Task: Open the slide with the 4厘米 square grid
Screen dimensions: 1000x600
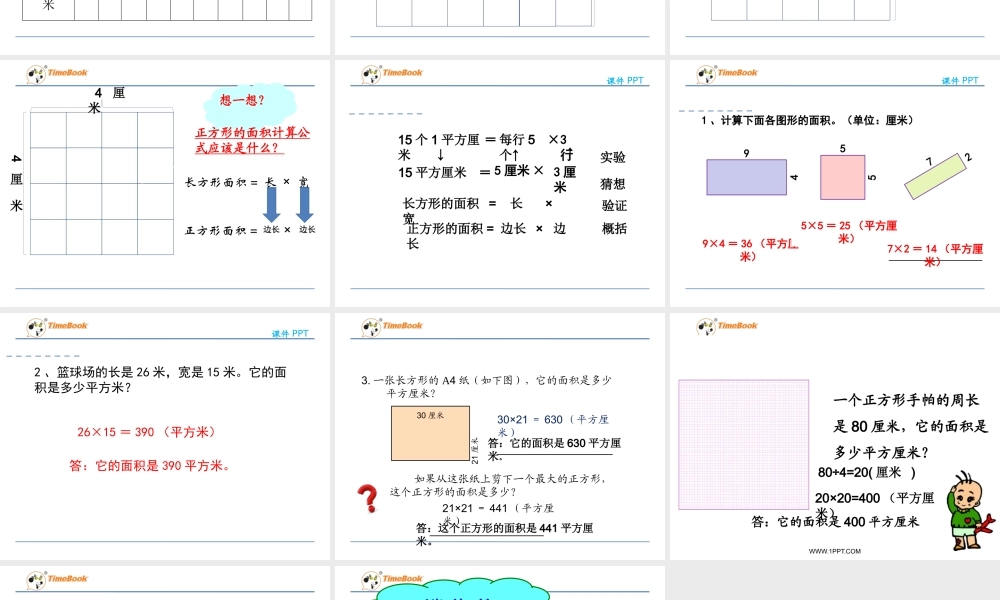Action: [165, 183]
